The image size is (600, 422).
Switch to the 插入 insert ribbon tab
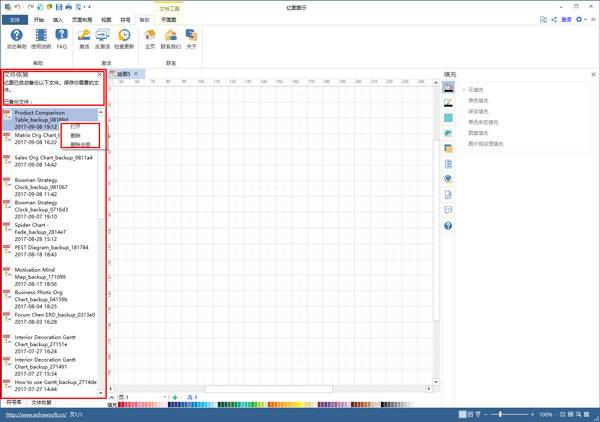[x=58, y=20]
